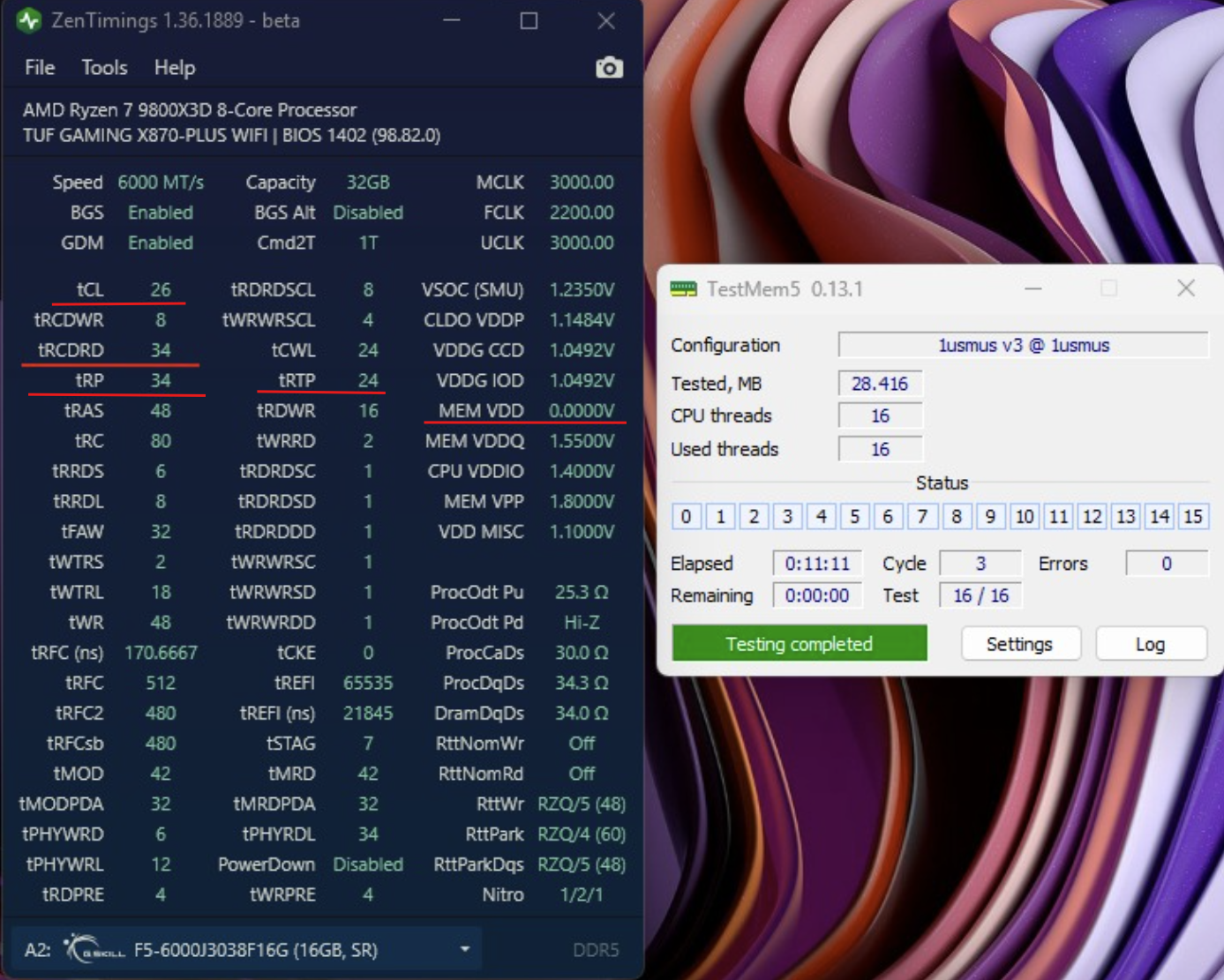The height and width of the screenshot is (980, 1224).
Task: Select thread status box 12
Action: [x=1092, y=516]
